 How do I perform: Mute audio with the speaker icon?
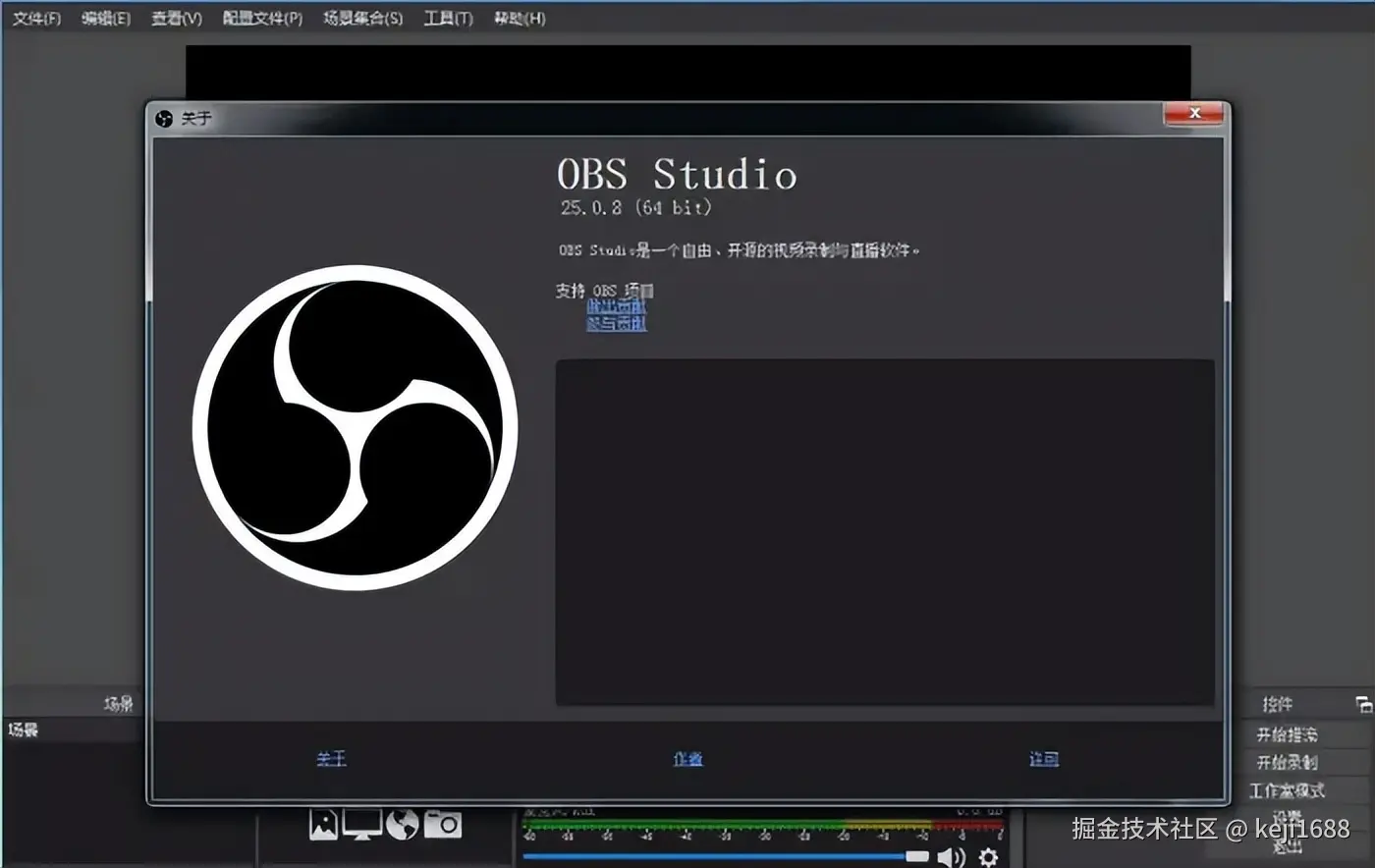pos(951,857)
